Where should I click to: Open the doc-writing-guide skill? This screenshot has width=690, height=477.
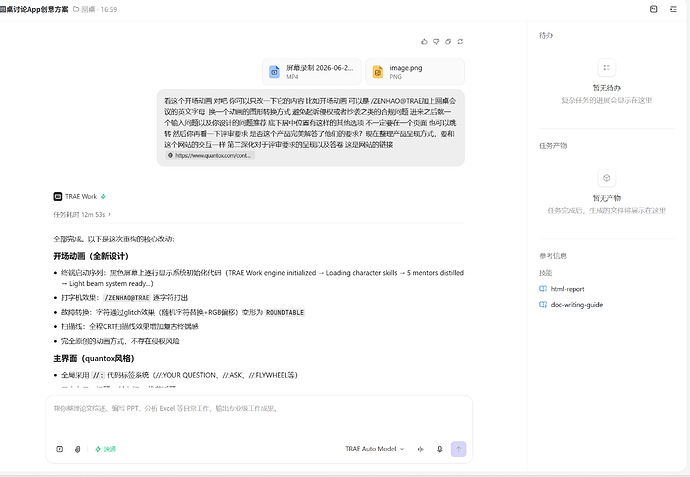point(571,305)
